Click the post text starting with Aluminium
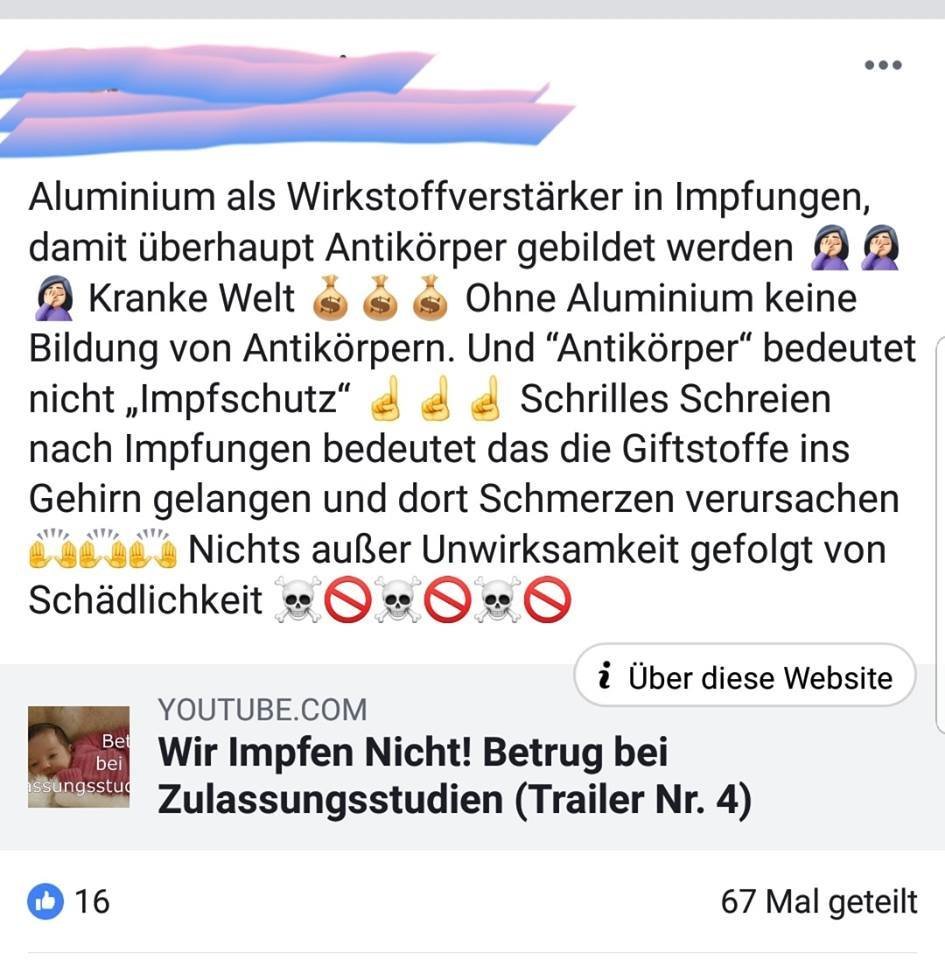 click(x=471, y=398)
